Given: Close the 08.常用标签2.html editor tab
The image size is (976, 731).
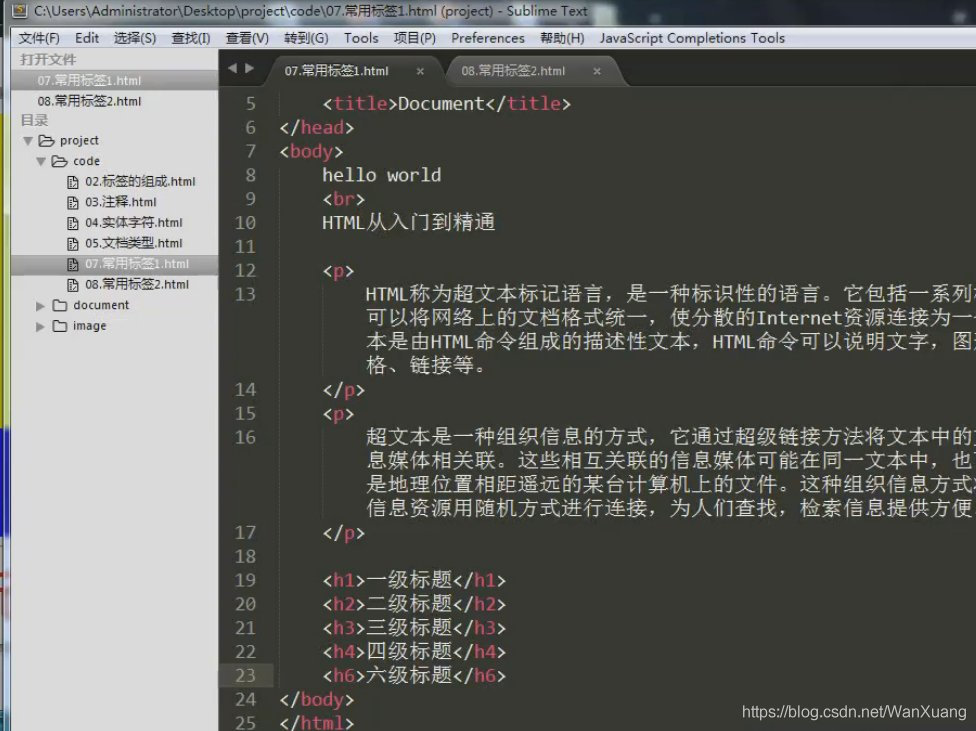Looking at the screenshot, I should pyautogui.click(x=597, y=72).
